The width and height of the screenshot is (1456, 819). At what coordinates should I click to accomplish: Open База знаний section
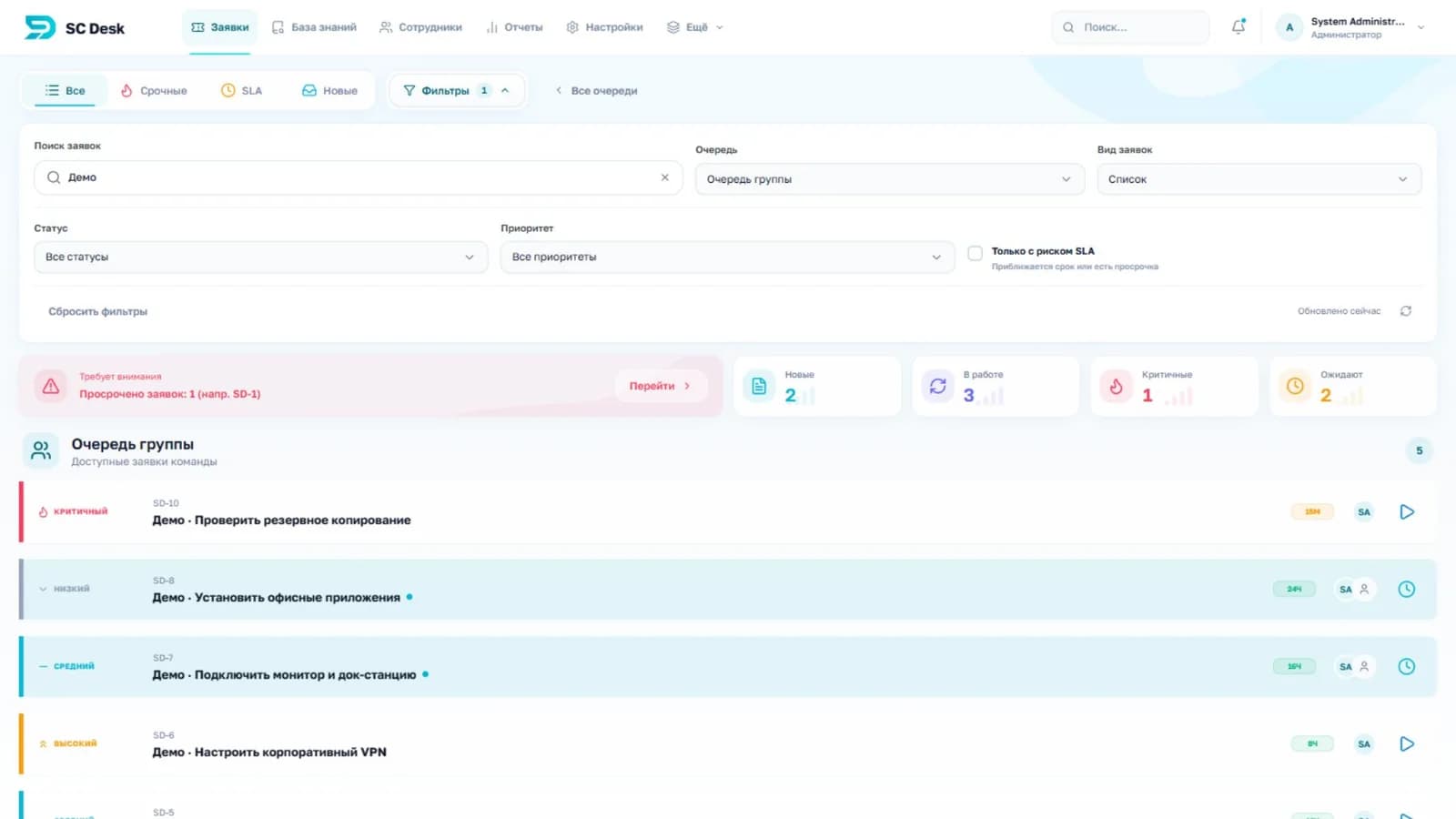(314, 27)
